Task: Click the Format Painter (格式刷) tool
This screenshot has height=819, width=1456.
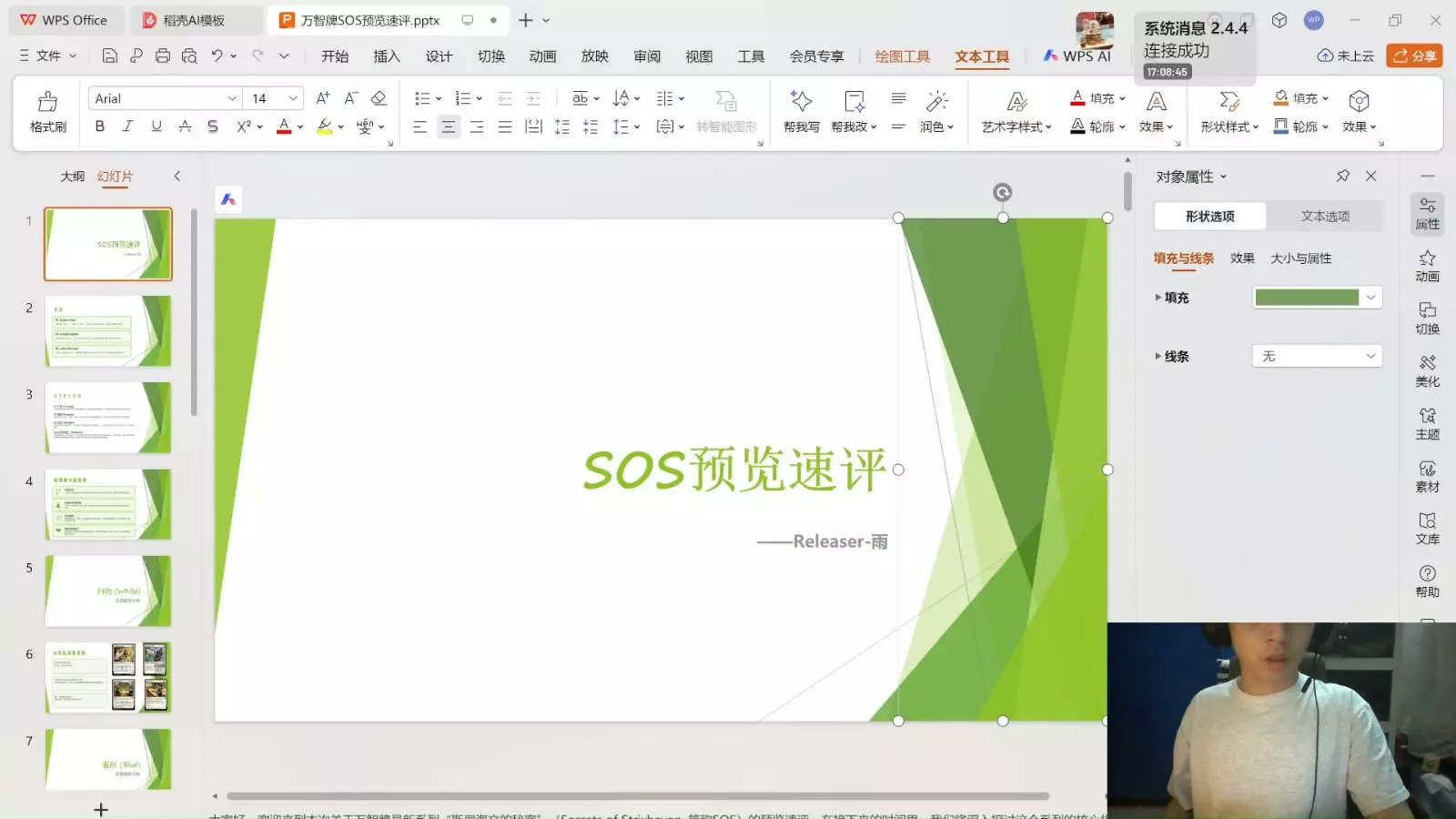Action: (48, 111)
